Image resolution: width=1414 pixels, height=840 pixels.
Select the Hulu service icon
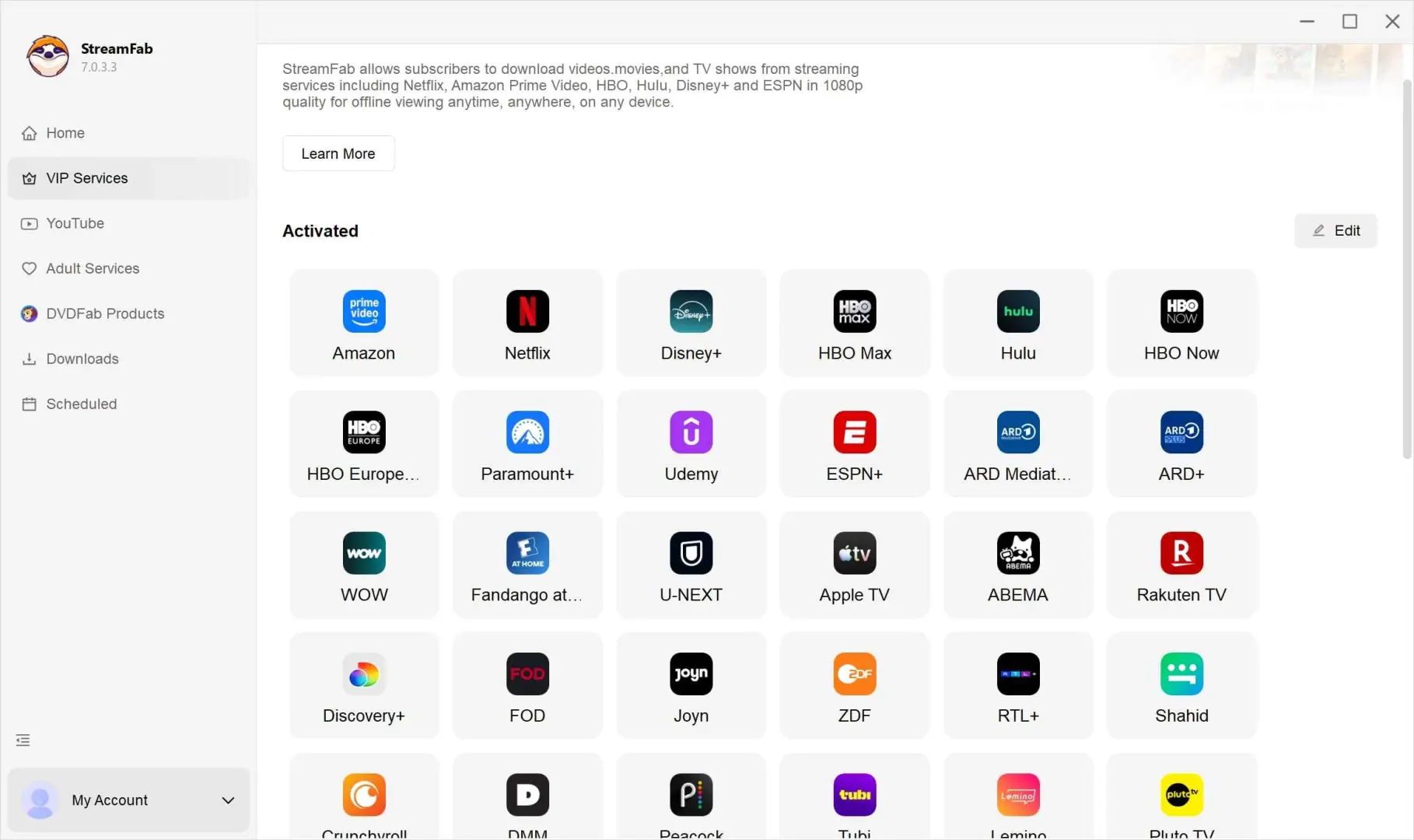pyautogui.click(x=1018, y=311)
